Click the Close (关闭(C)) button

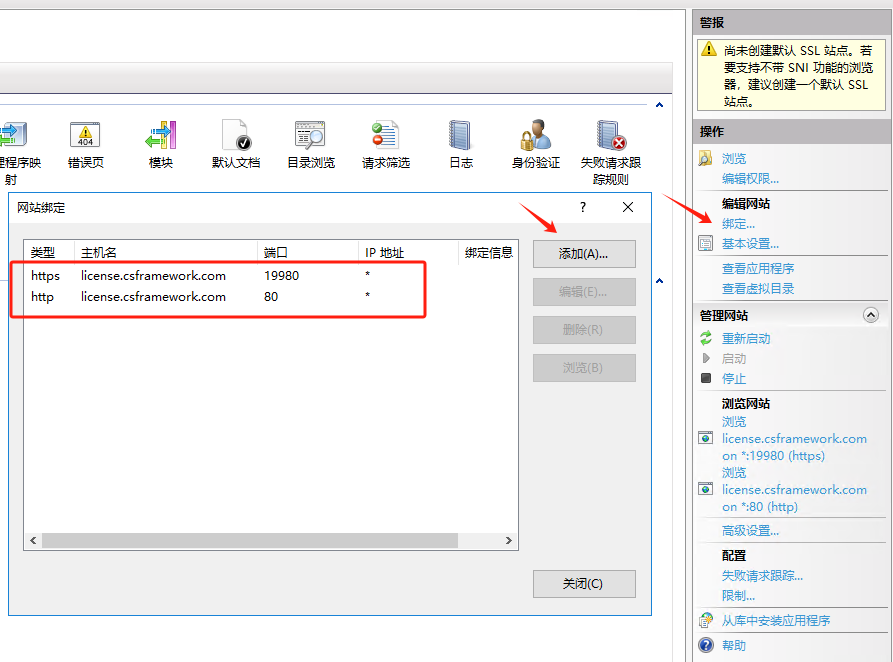584,584
